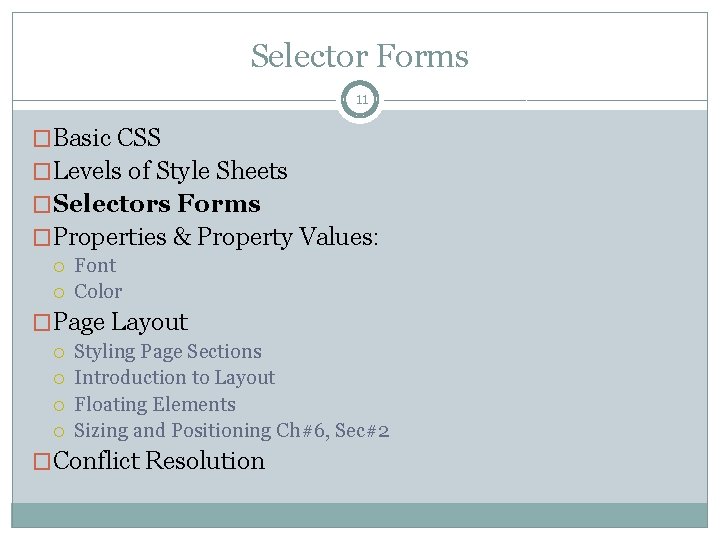Click the Levels of Style Sheets item
Image resolution: width=720 pixels, height=540 pixels.
click(x=170, y=171)
